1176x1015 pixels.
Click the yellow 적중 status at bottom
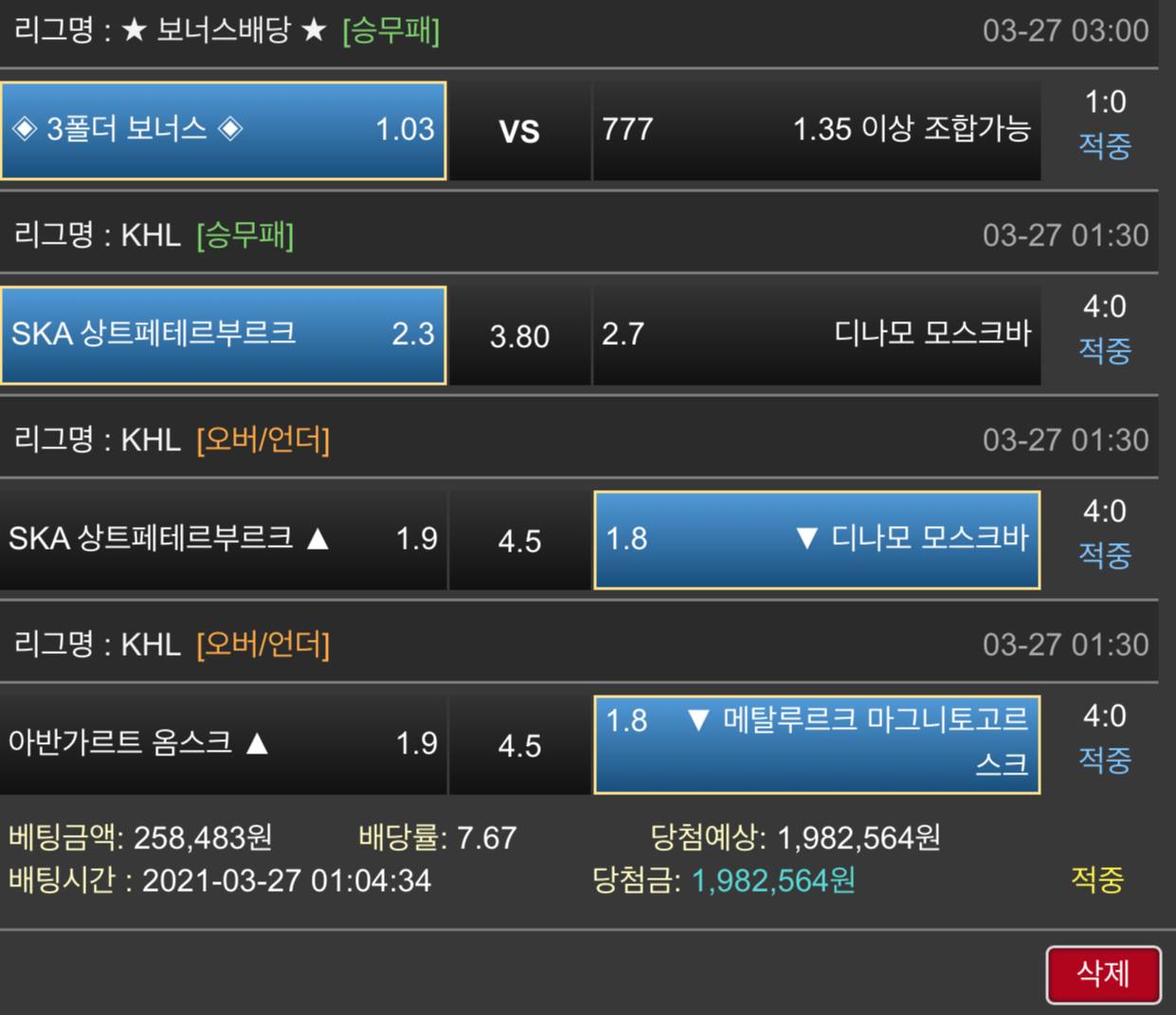click(x=1097, y=879)
